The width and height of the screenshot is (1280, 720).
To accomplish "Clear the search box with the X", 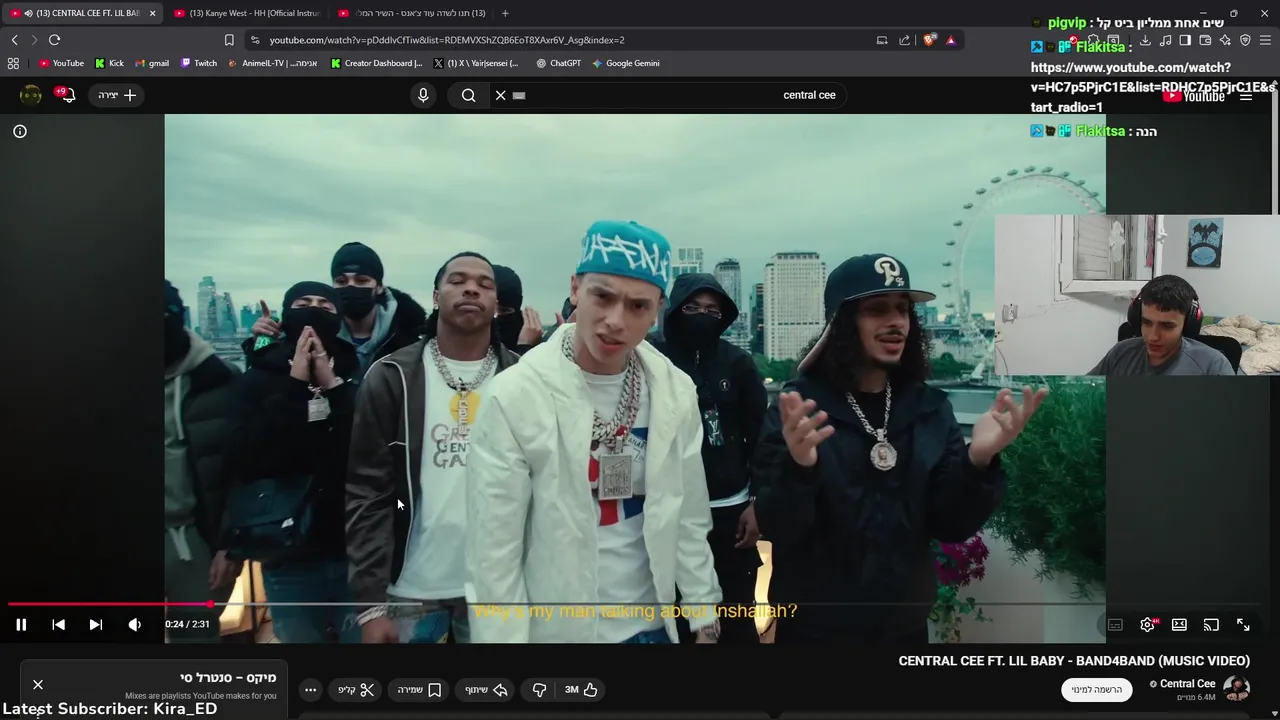I will pos(501,95).
